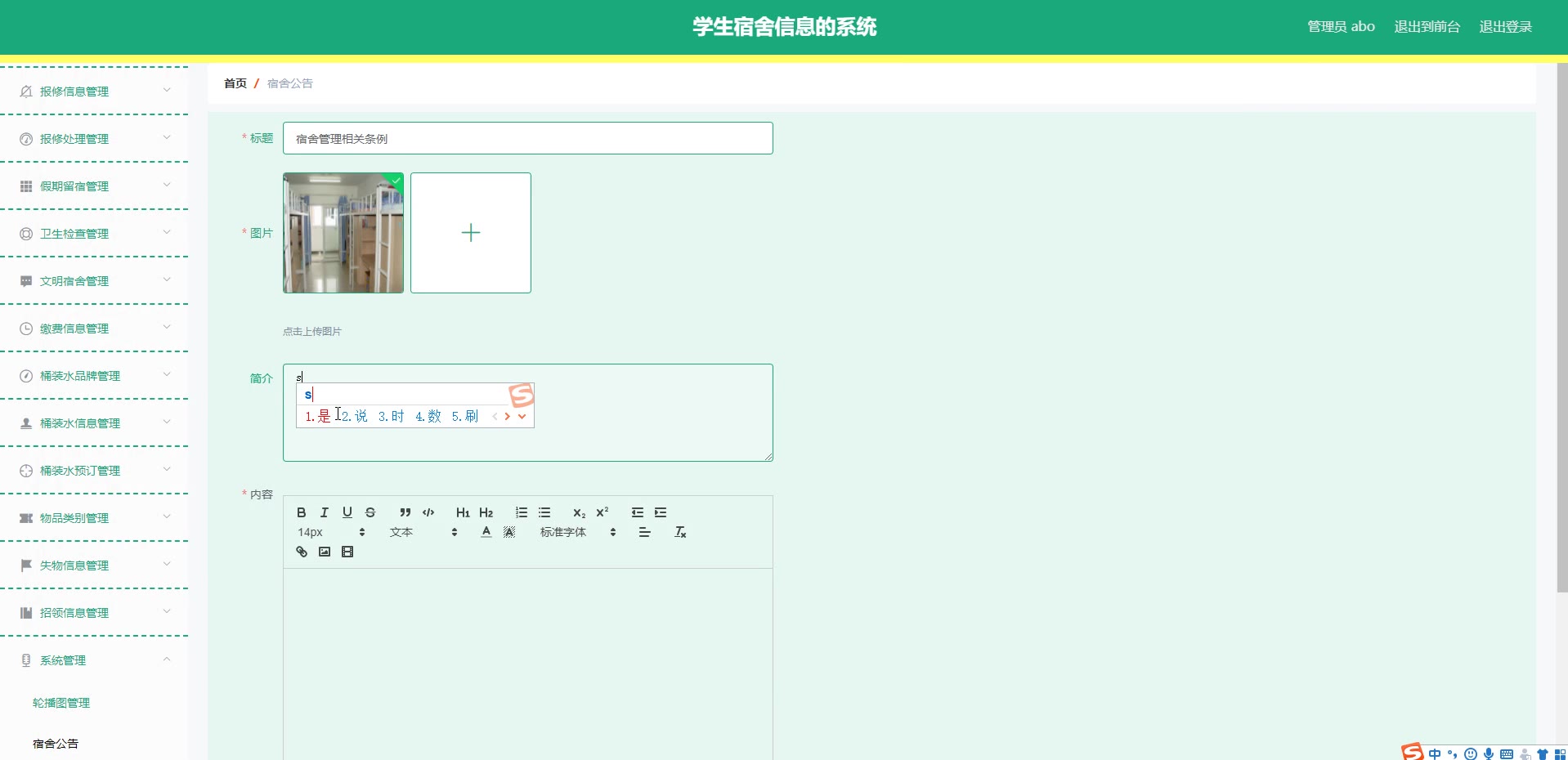Clear text formatting
Screen dimensions: 1568x760
(680, 532)
